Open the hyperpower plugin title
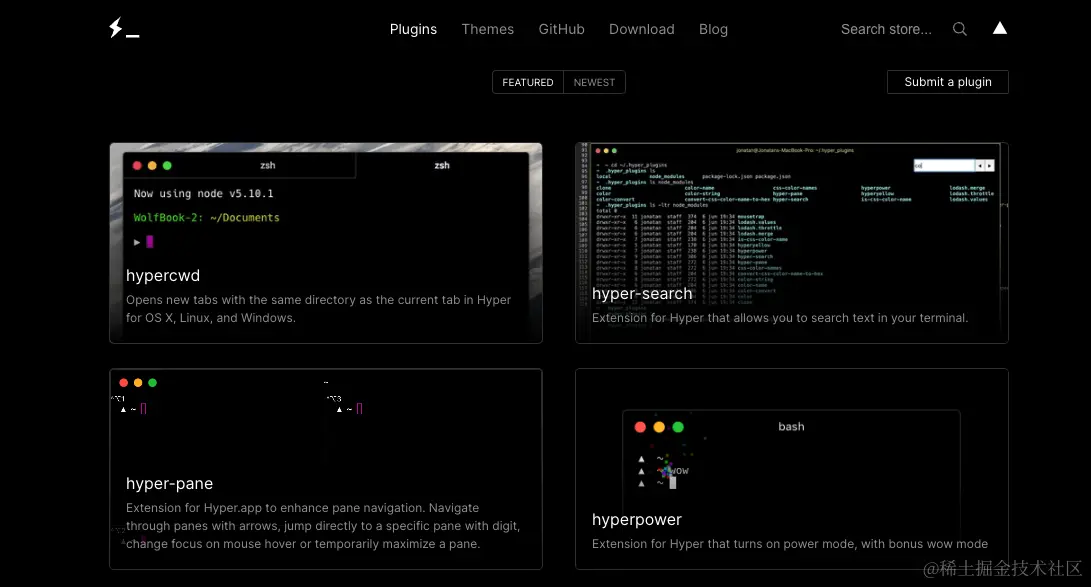This screenshot has height=587, width=1091. [x=637, y=520]
